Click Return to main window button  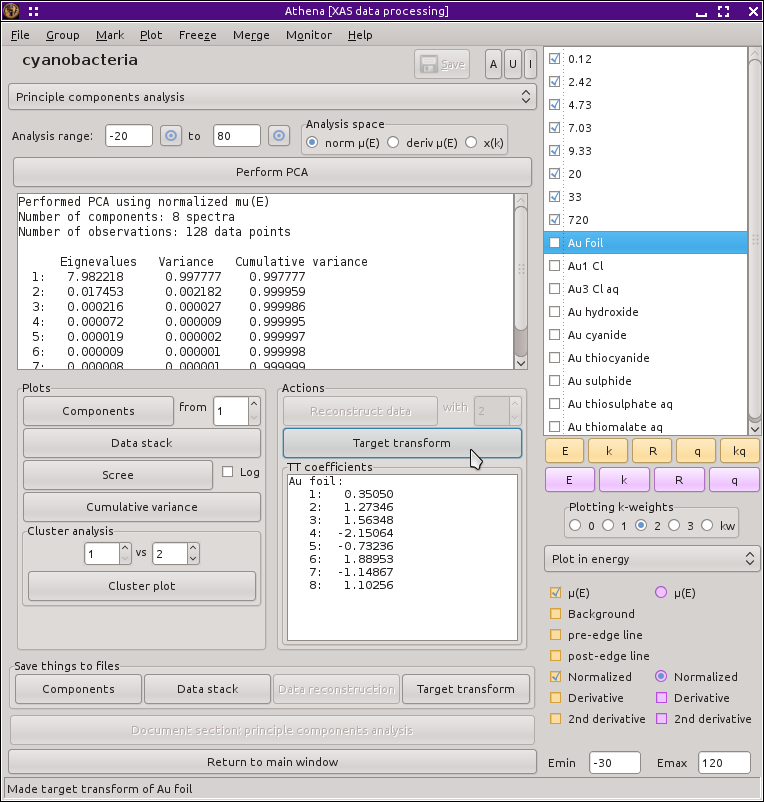tap(272, 762)
